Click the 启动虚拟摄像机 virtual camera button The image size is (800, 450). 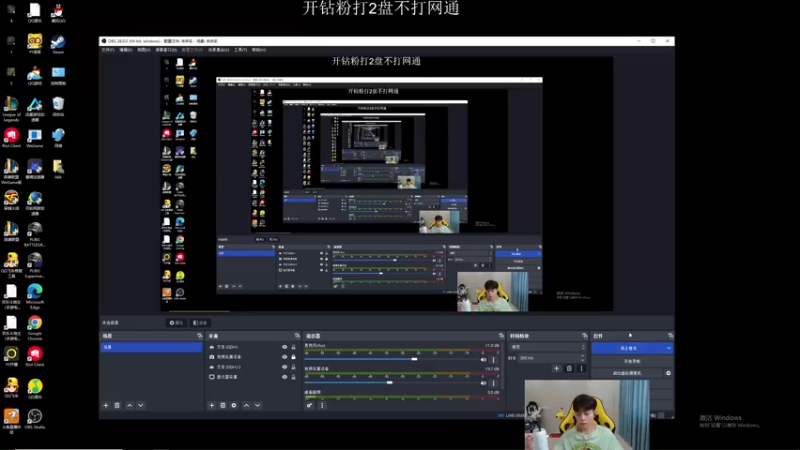(628, 373)
